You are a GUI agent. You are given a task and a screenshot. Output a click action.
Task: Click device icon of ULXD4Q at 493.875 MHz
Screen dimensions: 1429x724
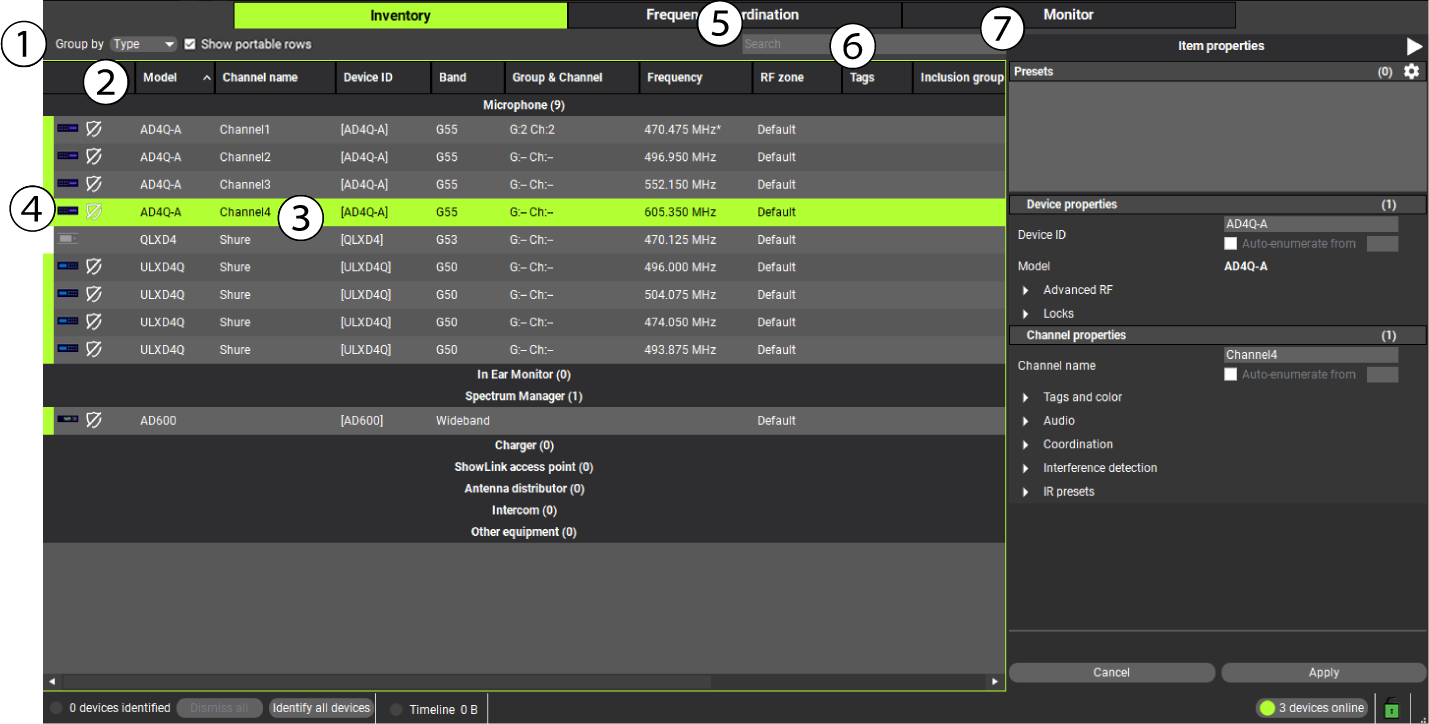(x=67, y=349)
